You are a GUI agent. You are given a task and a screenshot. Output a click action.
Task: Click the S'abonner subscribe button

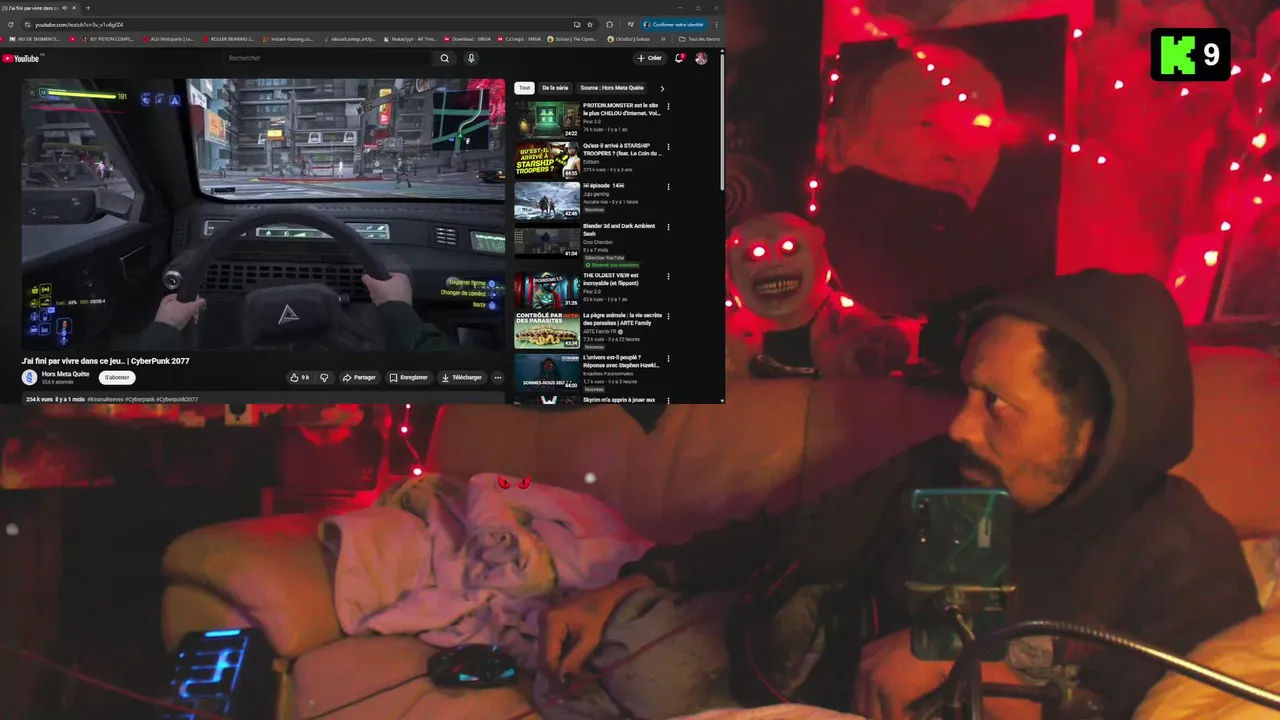[x=117, y=378]
